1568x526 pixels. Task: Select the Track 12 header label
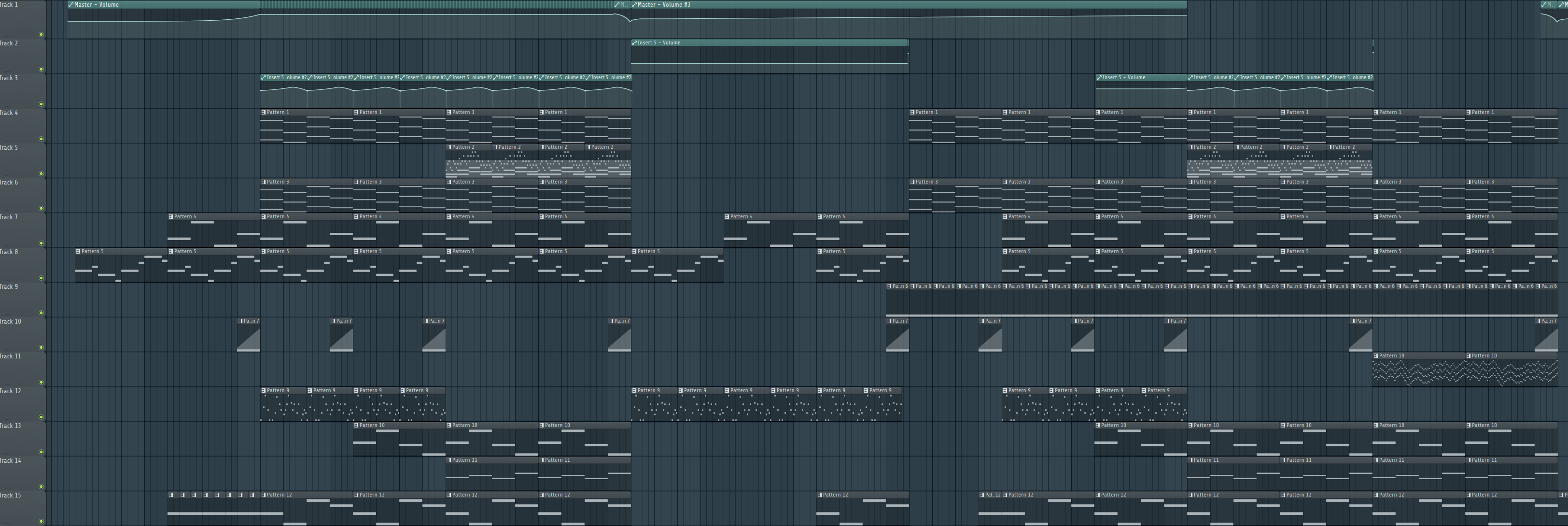tap(11, 391)
